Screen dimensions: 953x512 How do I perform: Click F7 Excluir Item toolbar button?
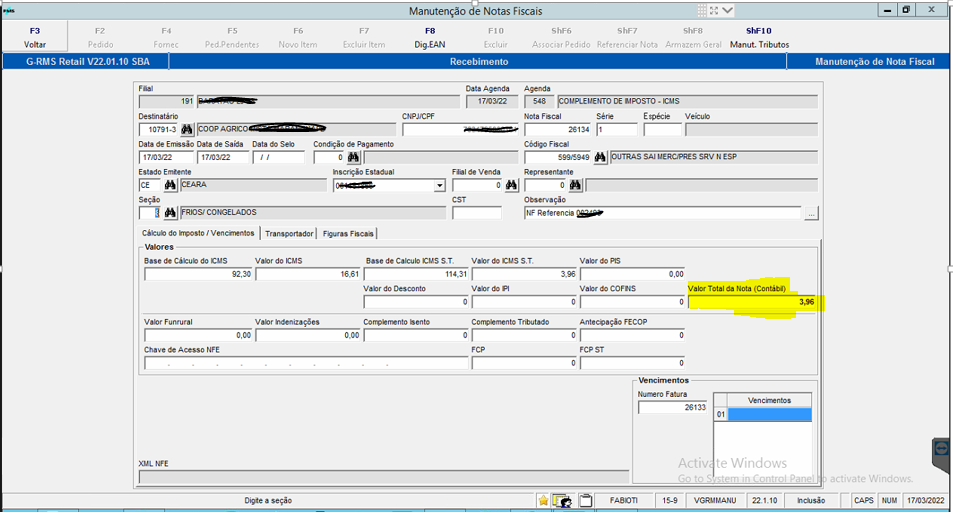coord(363,37)
